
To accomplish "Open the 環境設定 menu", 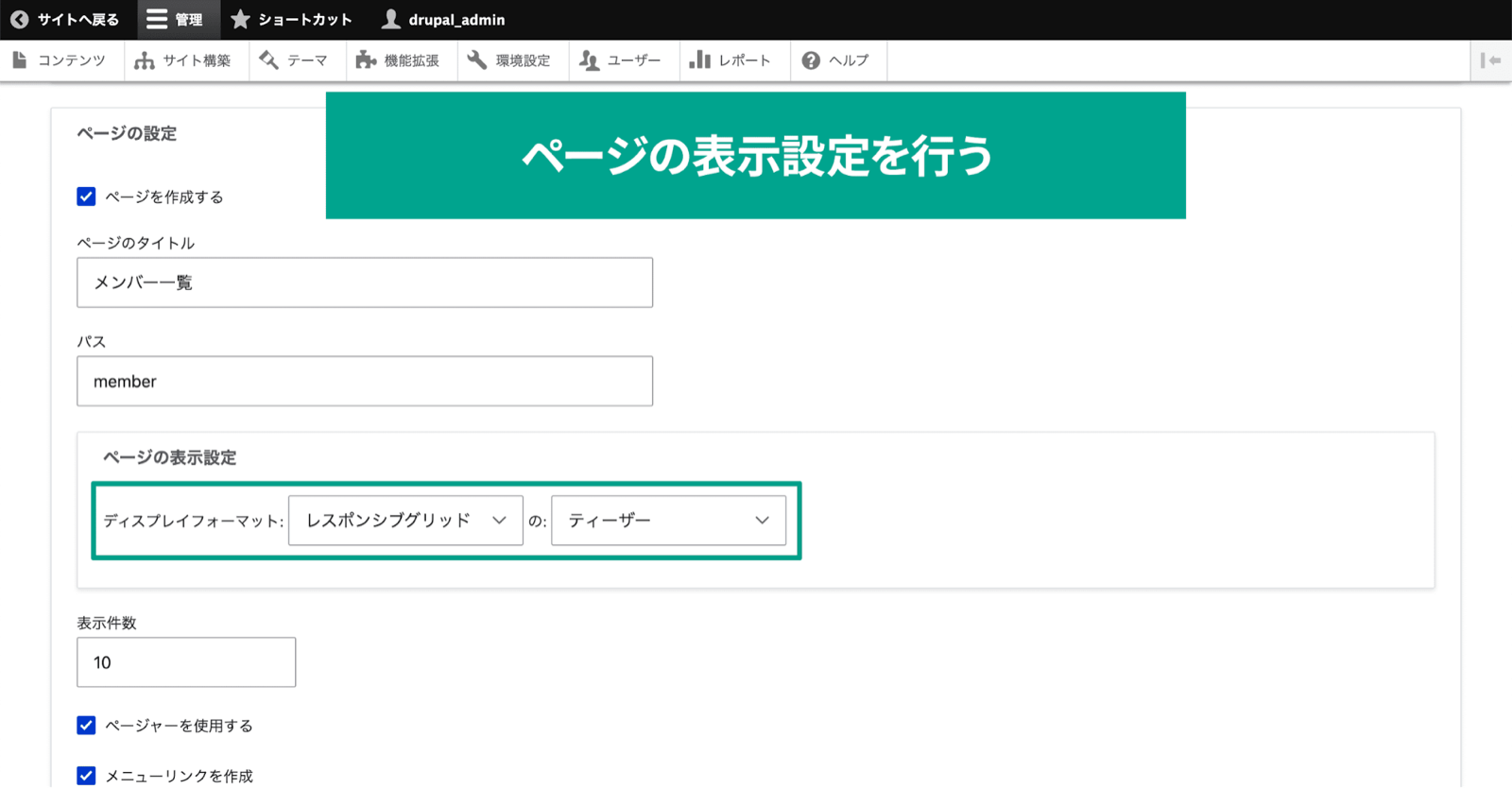I will [513, 60].
